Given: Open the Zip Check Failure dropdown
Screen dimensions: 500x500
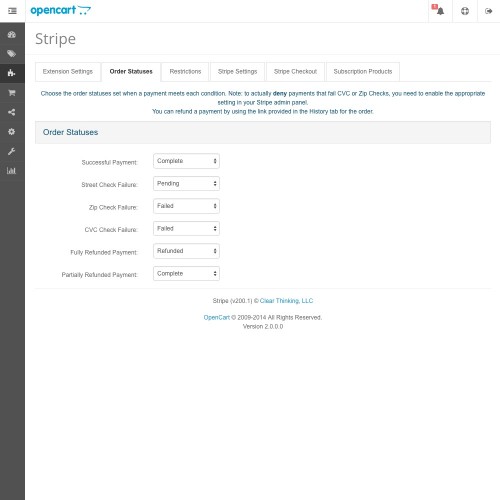Looking at the screenshot, I should pos(186,206).
